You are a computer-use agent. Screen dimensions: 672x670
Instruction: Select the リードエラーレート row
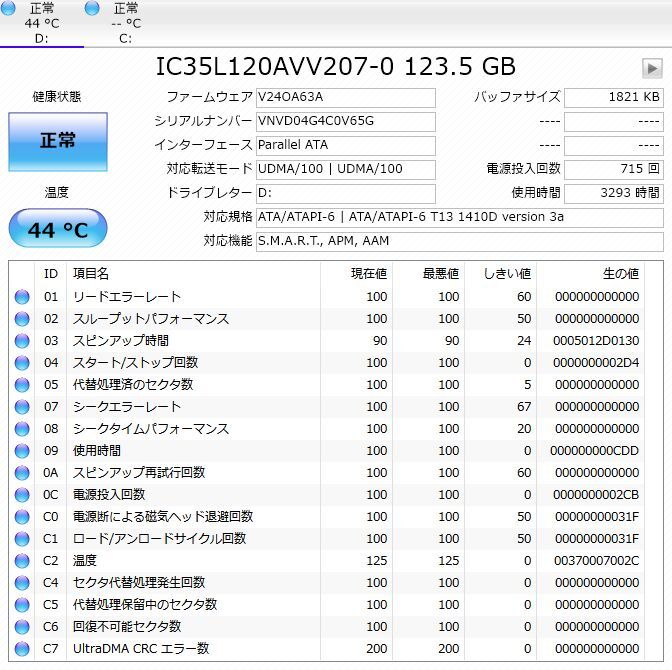[327, 297]
